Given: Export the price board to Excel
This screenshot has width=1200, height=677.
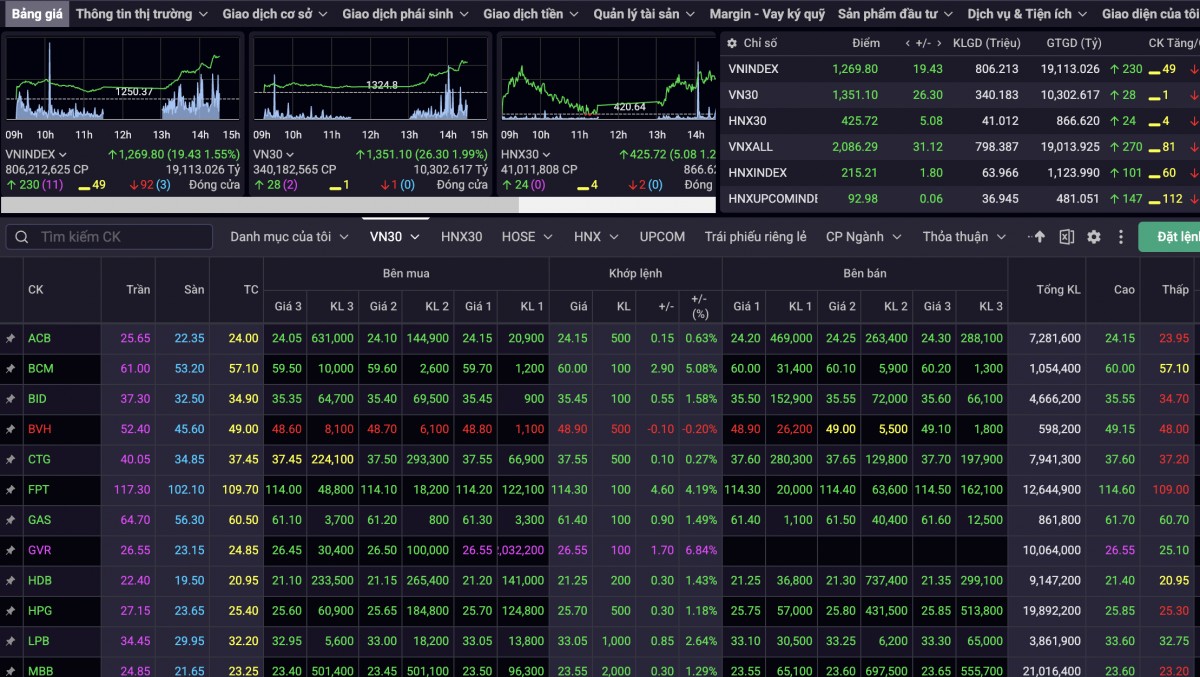Looking at the screenshot, I should [1066, 237].
